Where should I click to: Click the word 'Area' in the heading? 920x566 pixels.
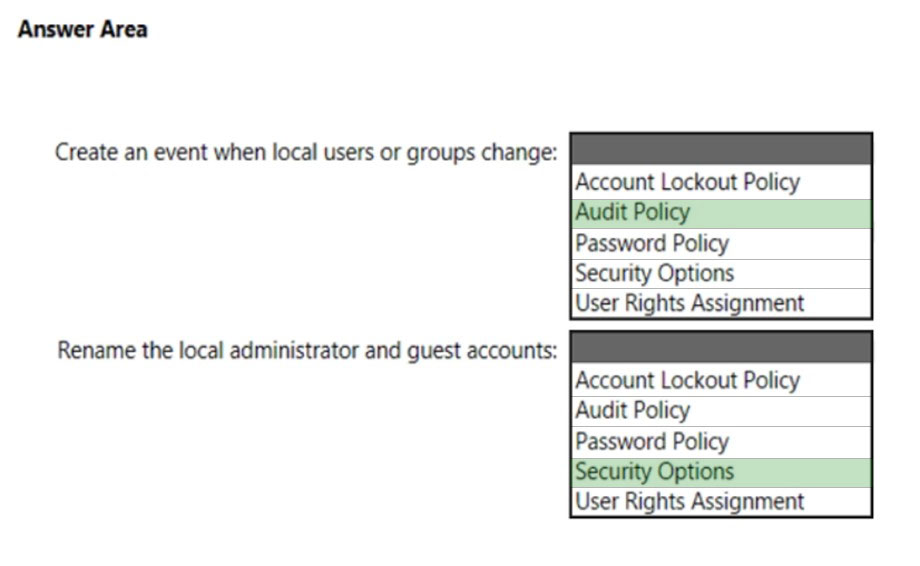(x=124, y=29)
